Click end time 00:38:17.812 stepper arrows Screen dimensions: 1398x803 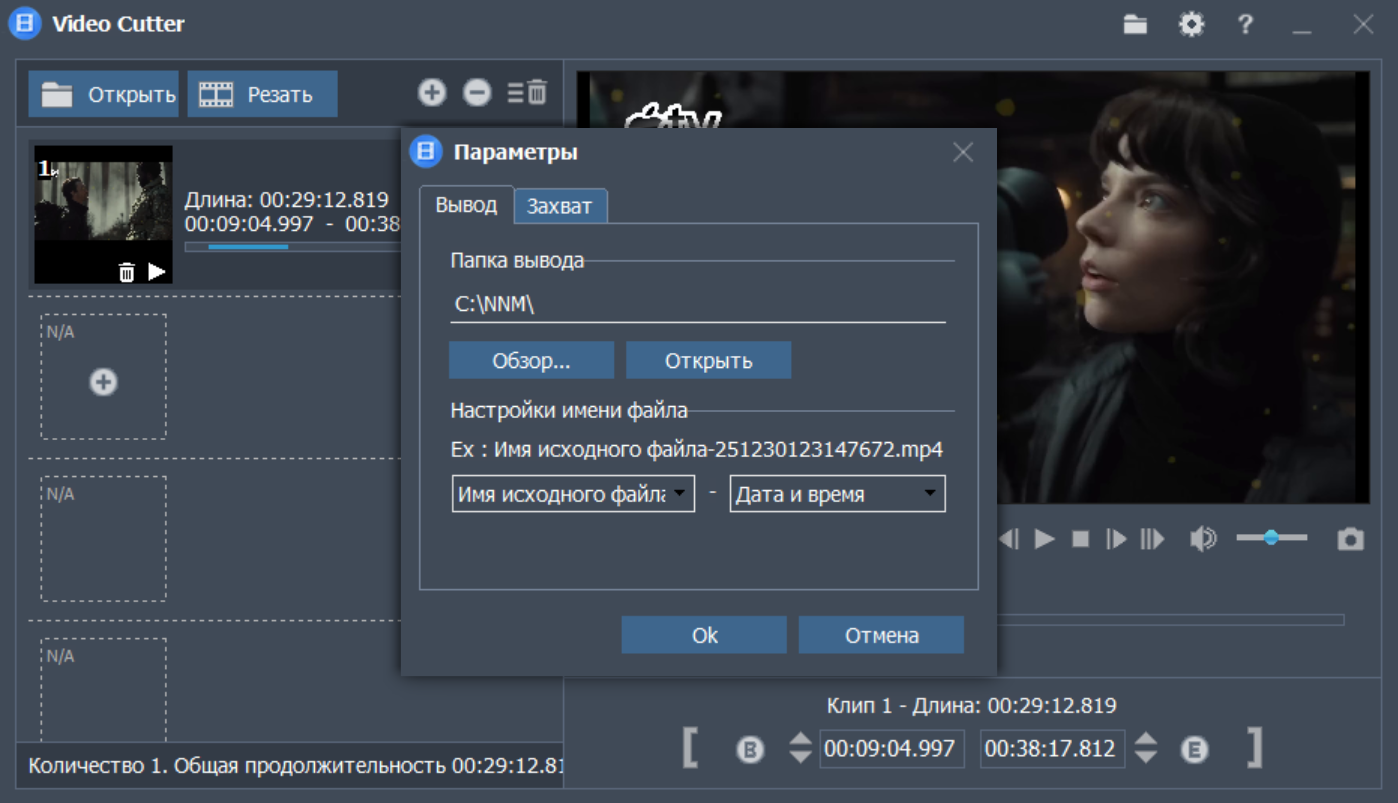[x=1146, y=748]
